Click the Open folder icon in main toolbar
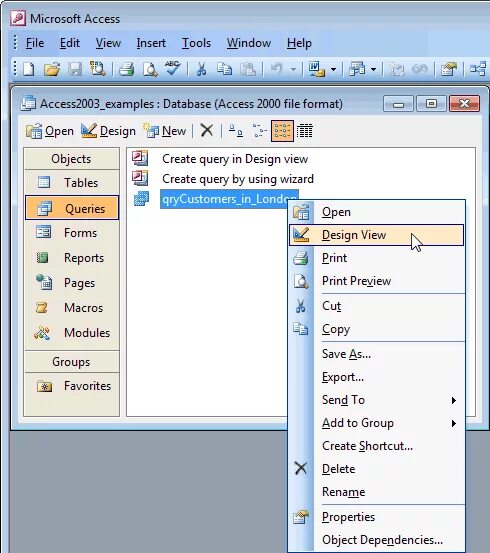 tap(52, 69)
